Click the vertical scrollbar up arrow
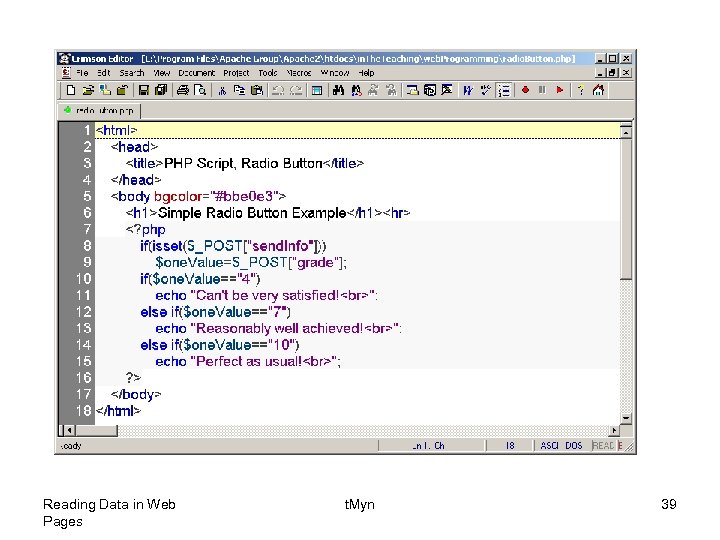 click(626, 132)
